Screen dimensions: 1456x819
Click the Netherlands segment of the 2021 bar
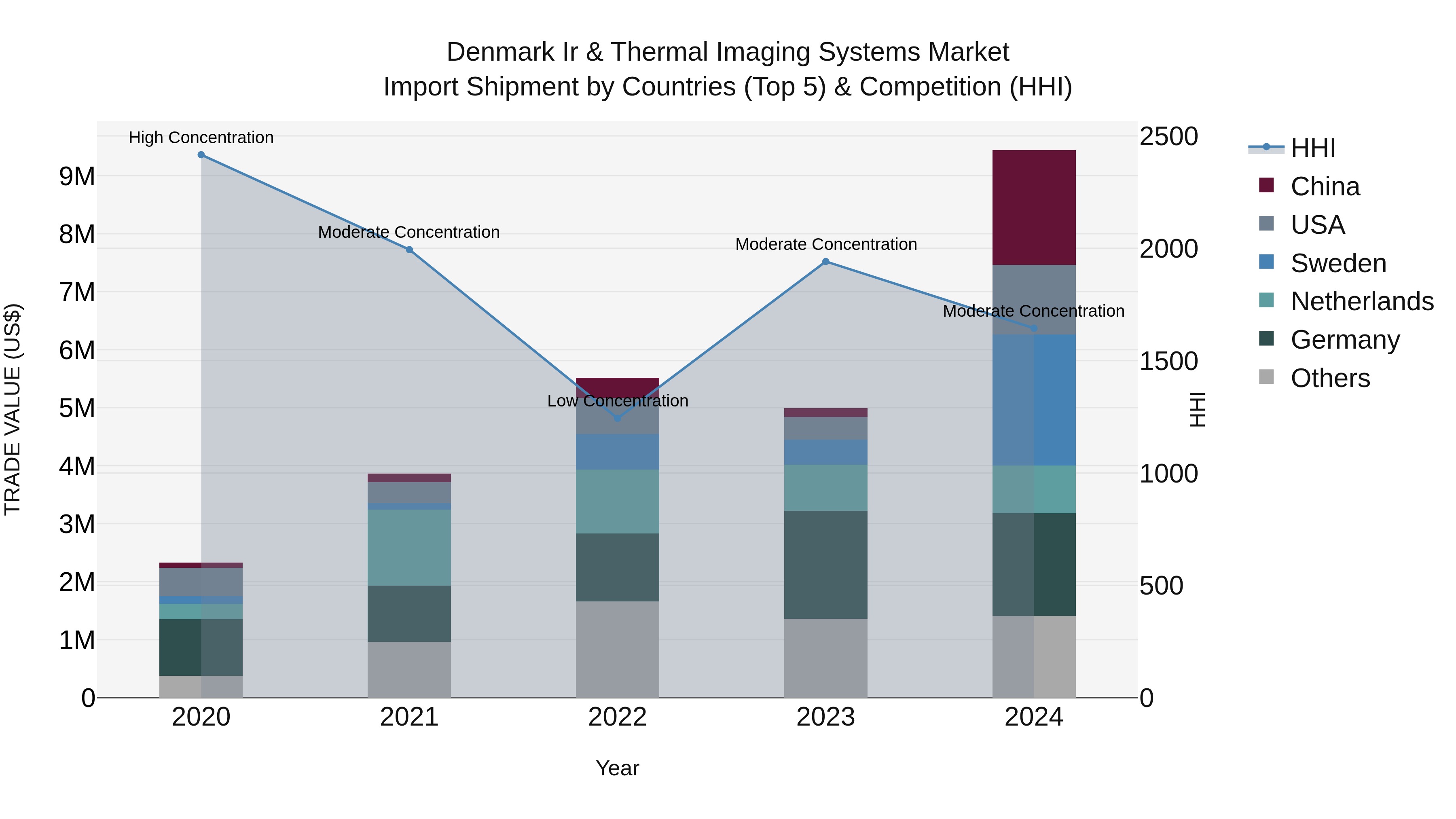coord(409,548)
